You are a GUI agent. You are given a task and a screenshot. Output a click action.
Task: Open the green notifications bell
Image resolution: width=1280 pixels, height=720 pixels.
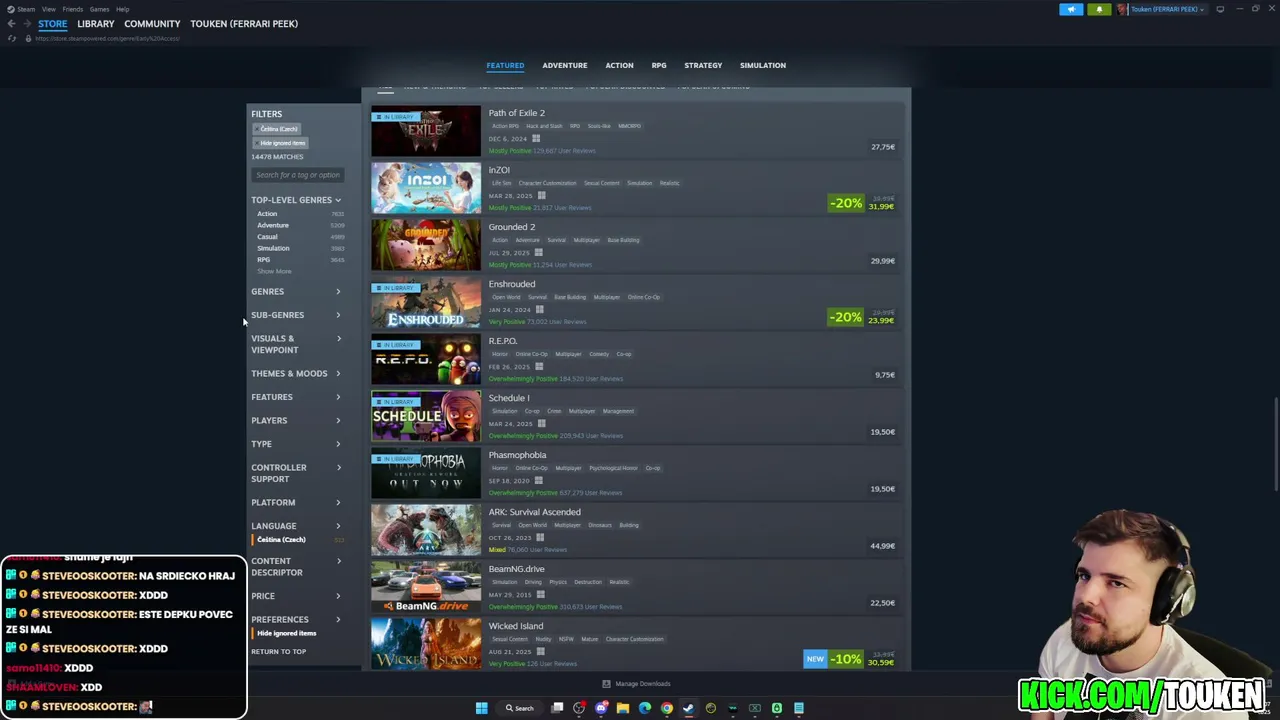[x=1099, y=9]
